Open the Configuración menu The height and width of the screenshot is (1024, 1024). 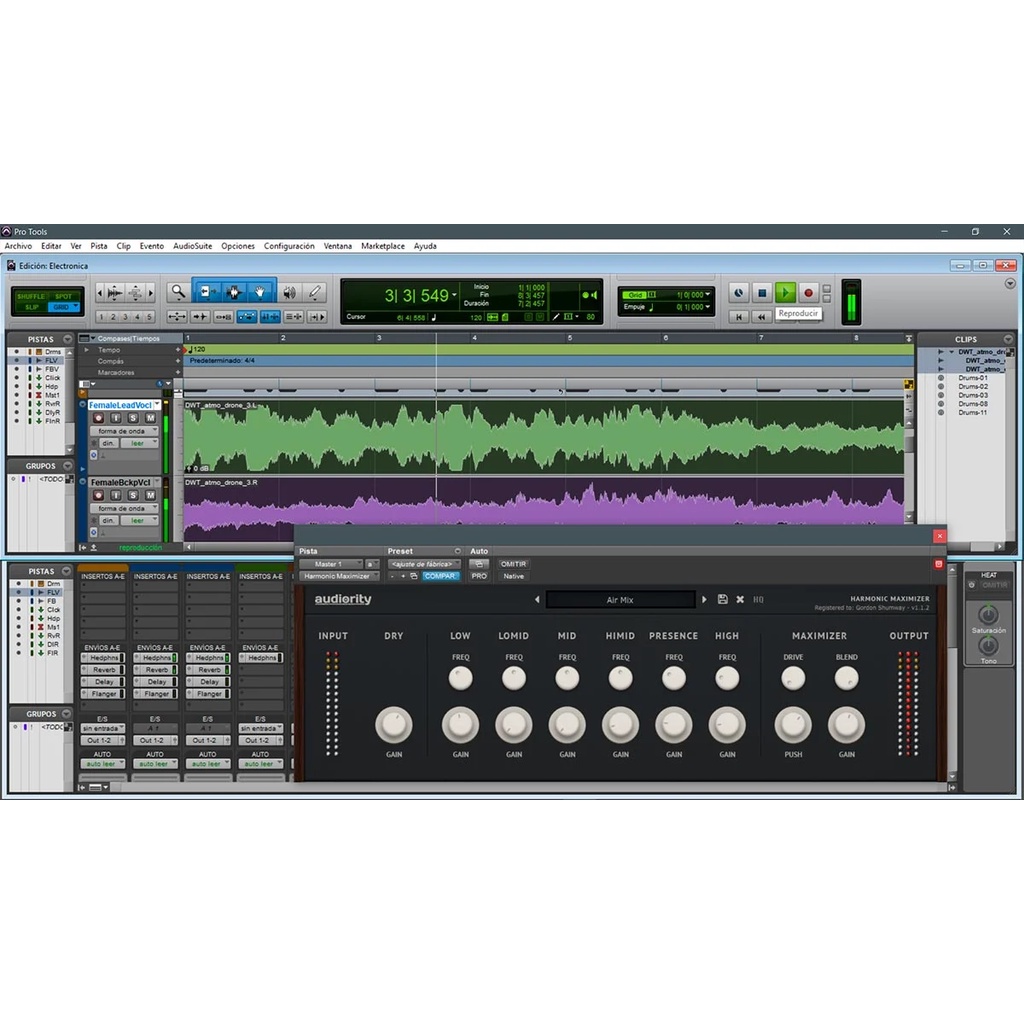click(289, 246)
